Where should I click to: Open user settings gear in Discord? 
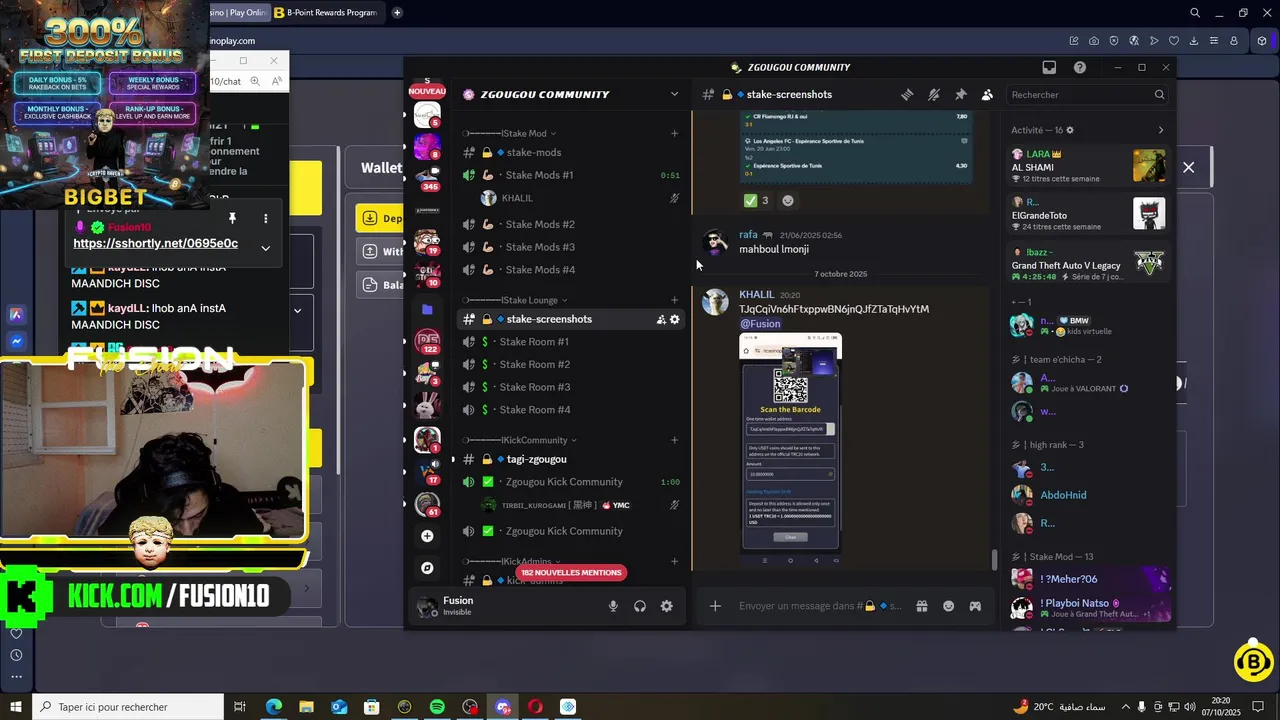click(667, 606)
